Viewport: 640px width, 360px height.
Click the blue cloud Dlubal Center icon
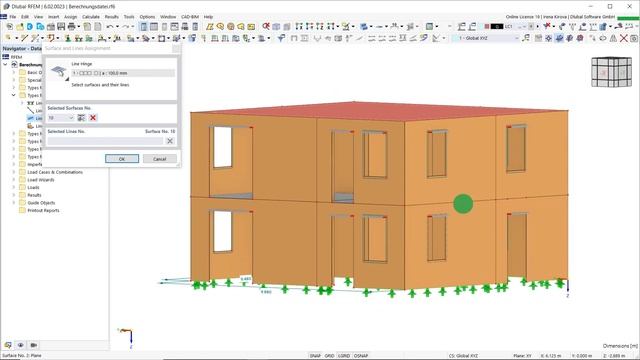point(30,27)
